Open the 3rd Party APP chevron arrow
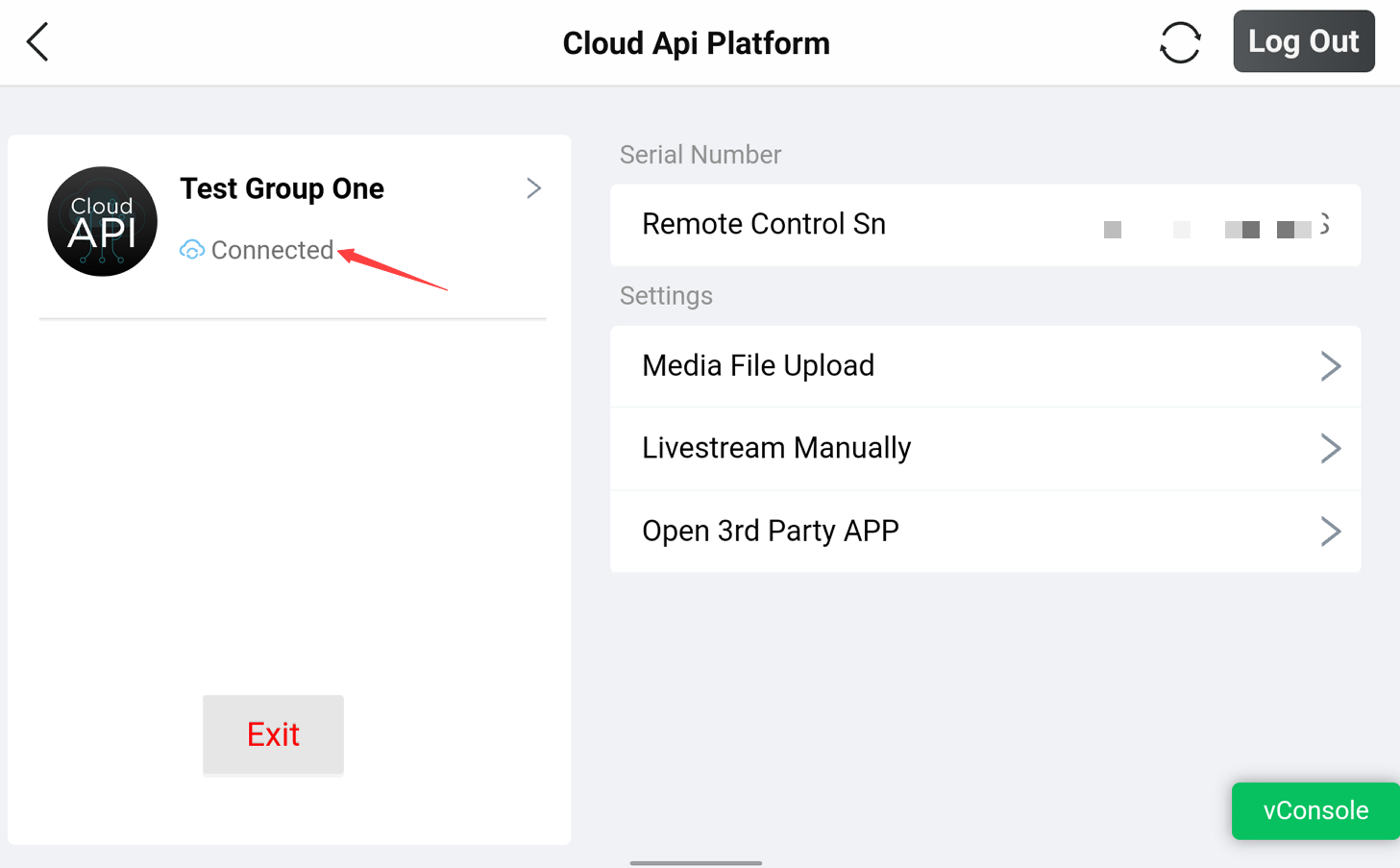The width and height of the screenshot is (1400, 868). [1330, 531]
